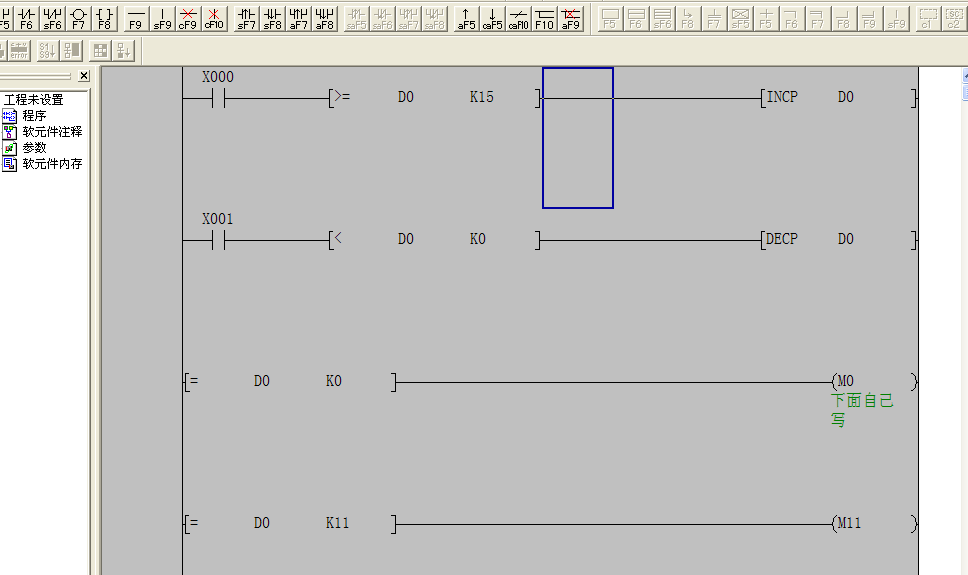Screen dimensions: 968x575
Task: Select the F8 application instruction brackets tool
Action: [104, 17]
